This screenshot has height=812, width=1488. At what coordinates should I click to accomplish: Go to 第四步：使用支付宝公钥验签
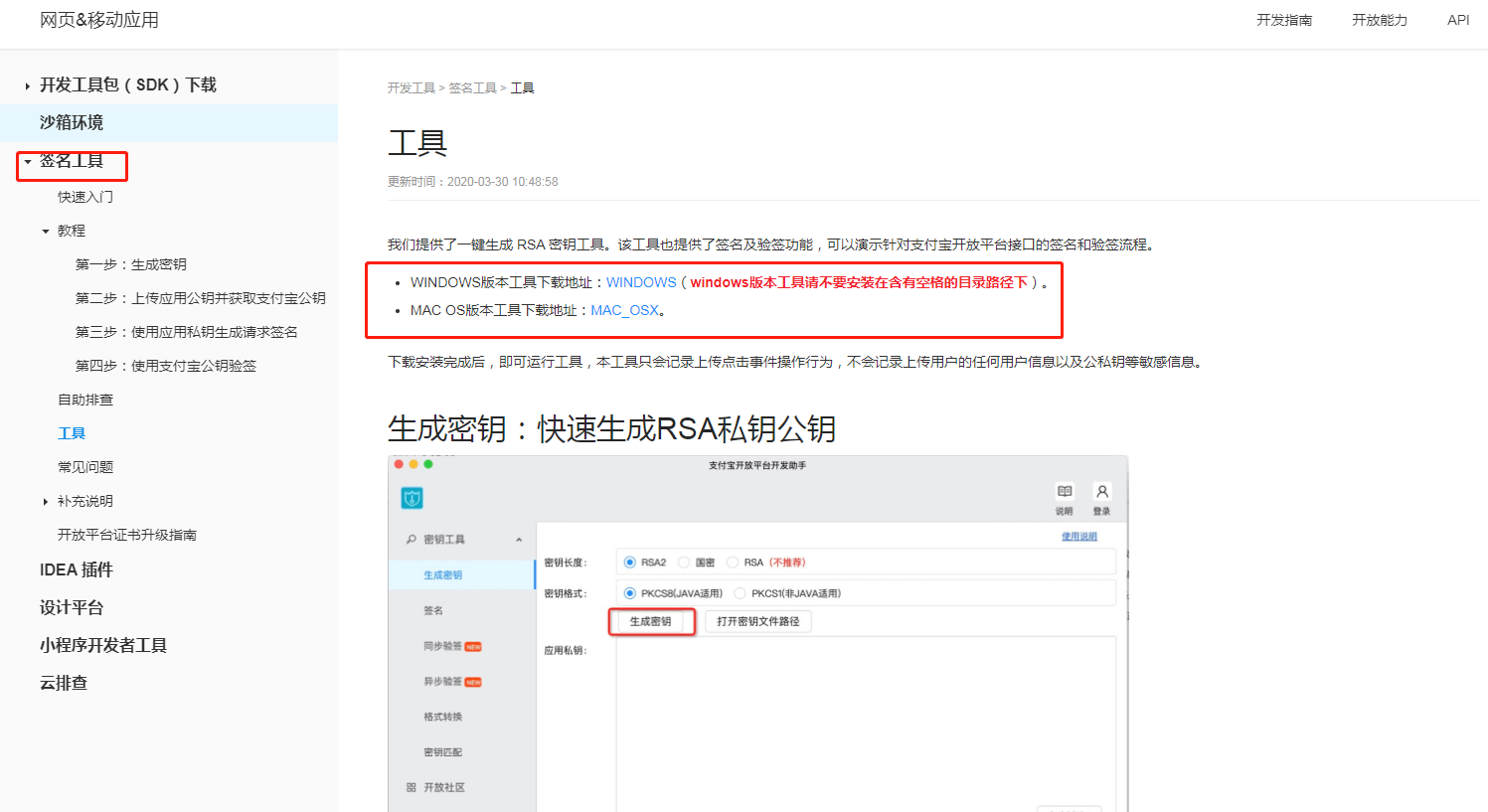pyautogui.click(x=166, y=366)
